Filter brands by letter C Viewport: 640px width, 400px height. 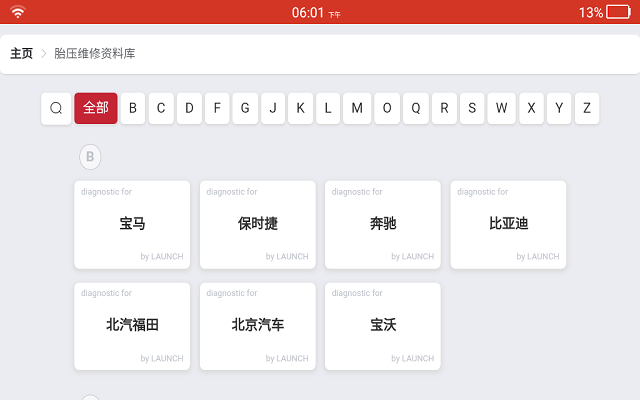(x=161, y=108)
